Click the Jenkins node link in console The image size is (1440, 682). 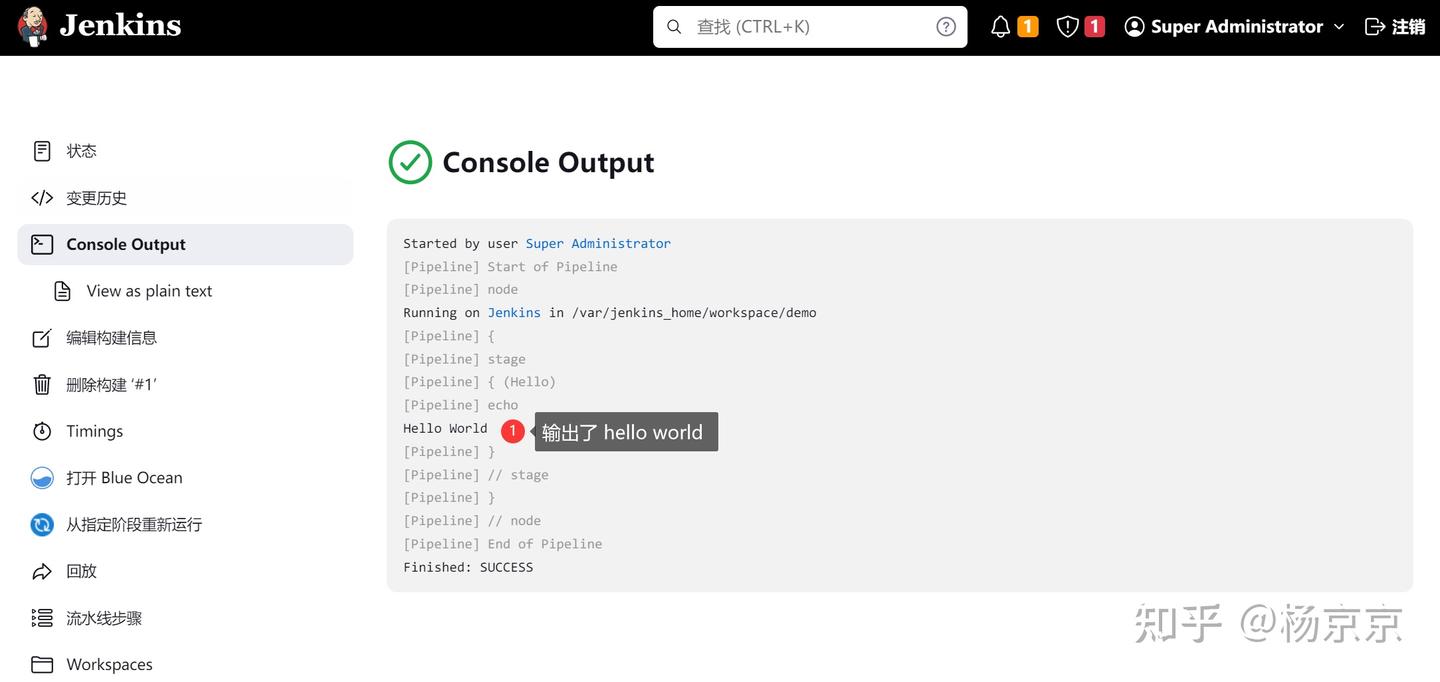[x=514, y=312]
